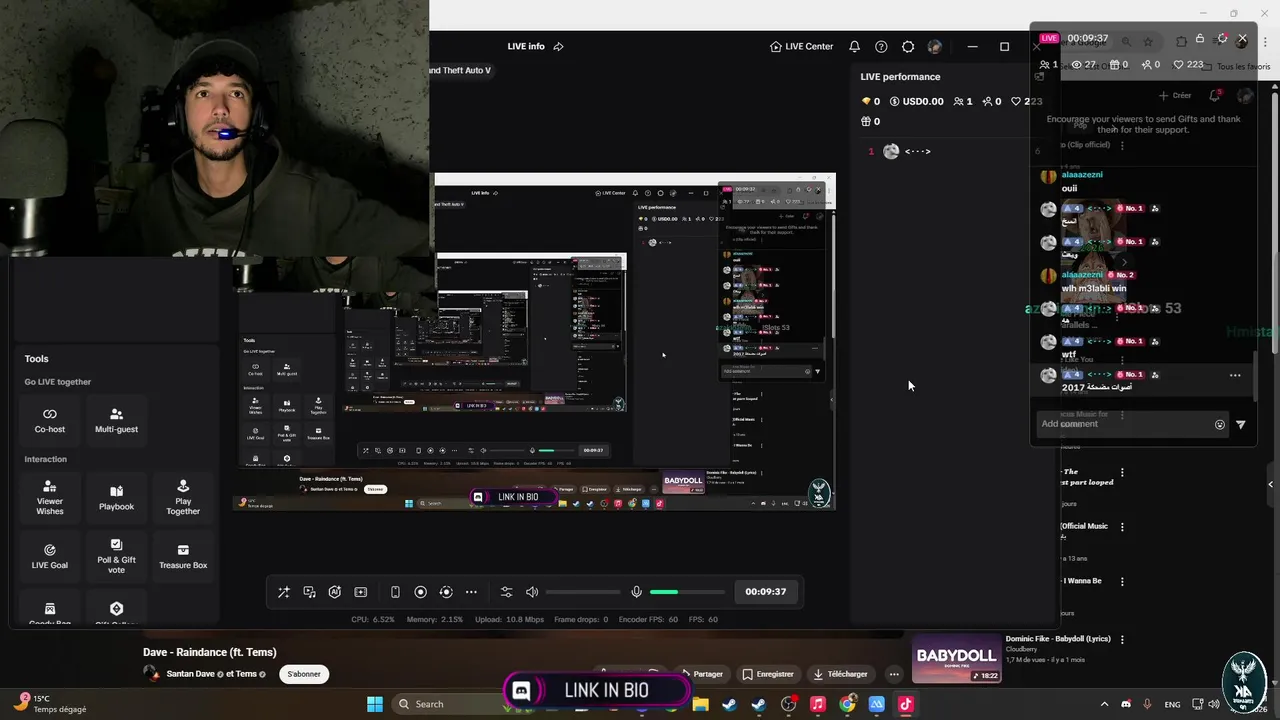Click the magic wand effects icon
Screen dimensions: 1280x720
point(284,592)
